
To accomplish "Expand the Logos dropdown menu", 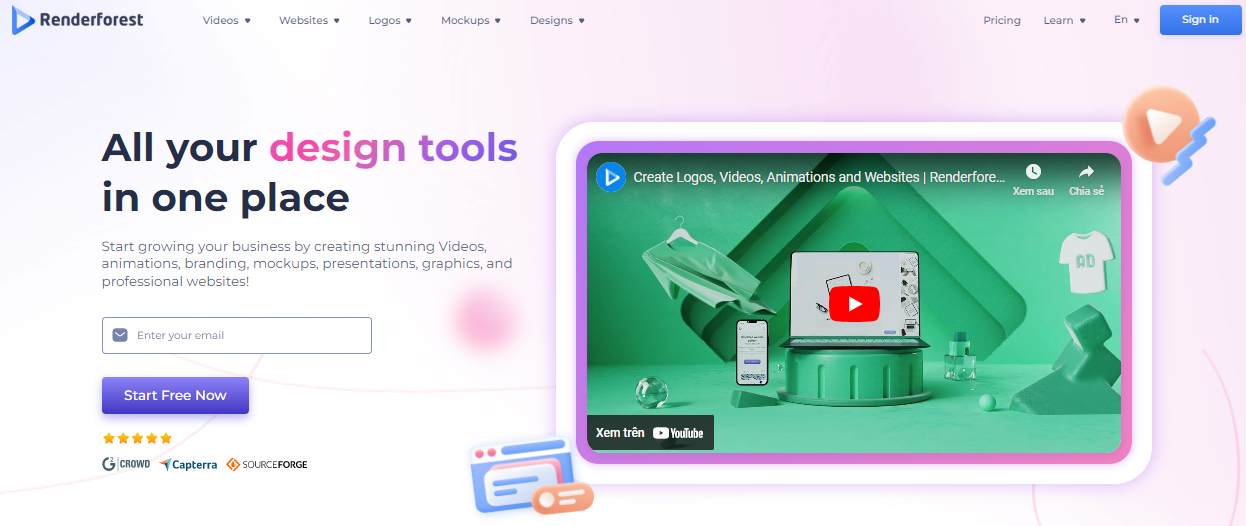I will (390, 20).
